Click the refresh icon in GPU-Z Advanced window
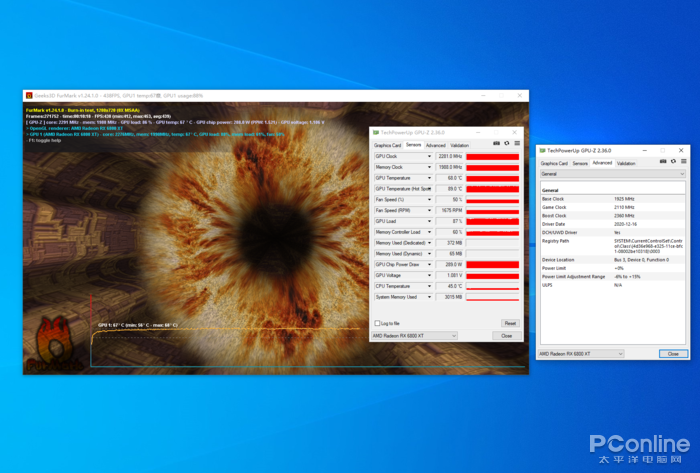The height and width of the screenshot is (473, 700). [x=673, y=162]
